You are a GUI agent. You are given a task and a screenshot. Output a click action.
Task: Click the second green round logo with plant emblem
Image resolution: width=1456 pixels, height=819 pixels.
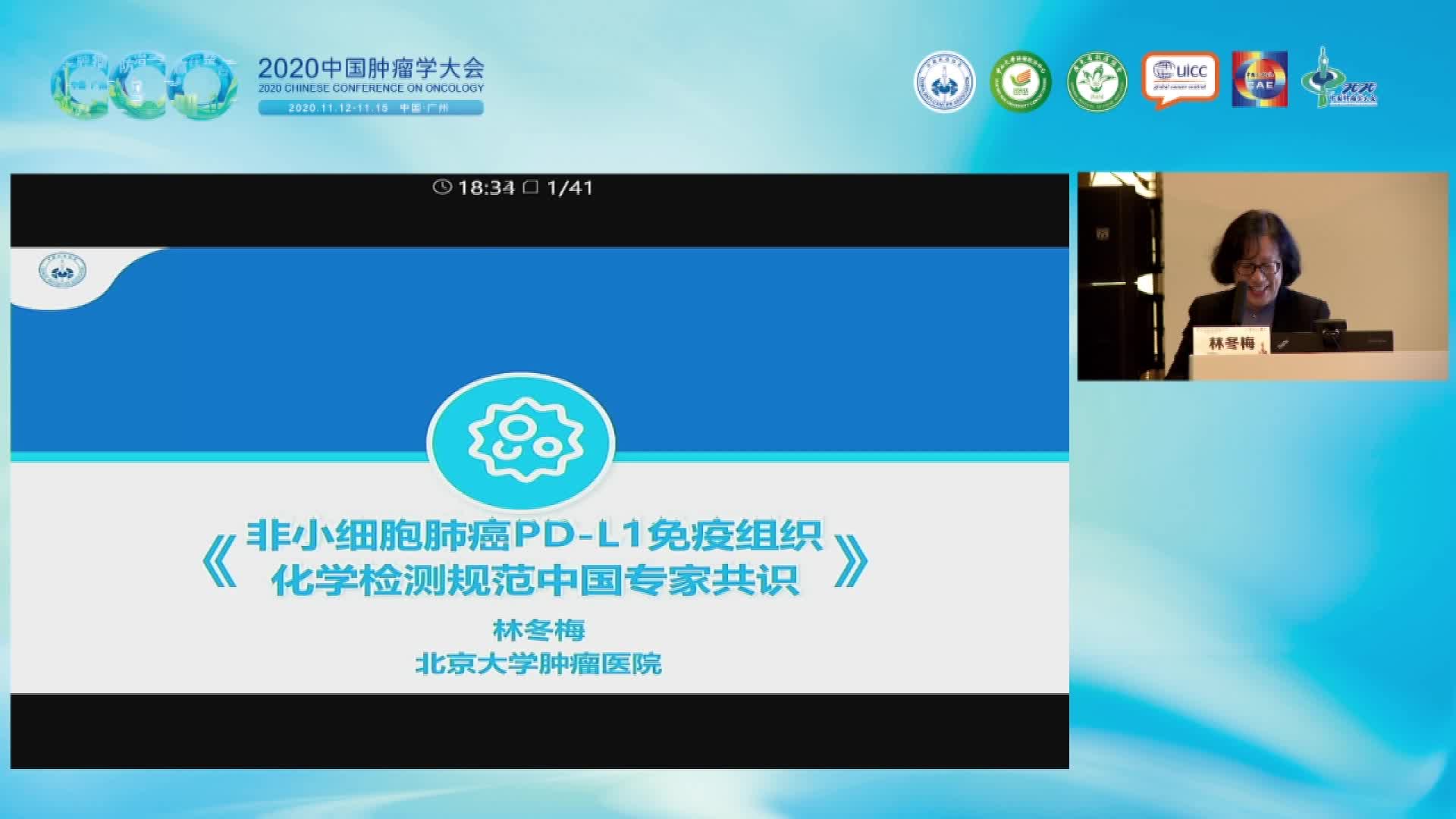click(1097, 82)
